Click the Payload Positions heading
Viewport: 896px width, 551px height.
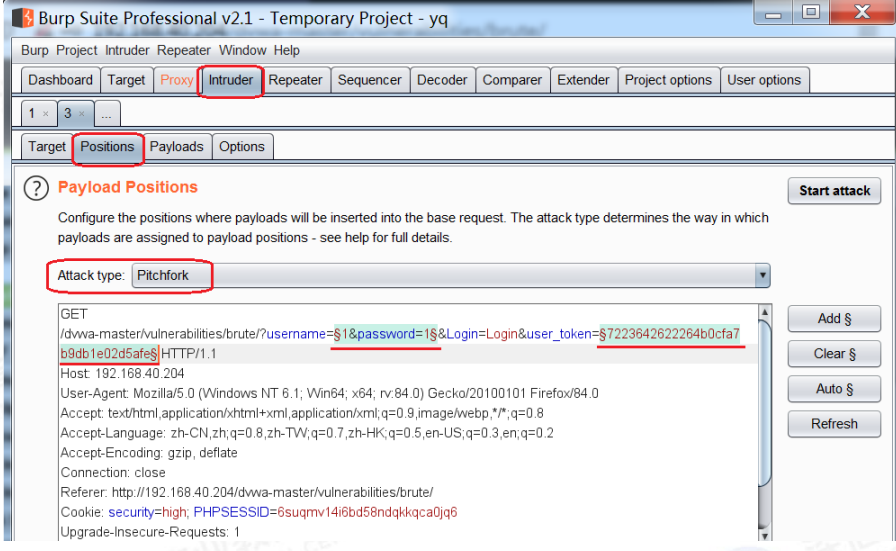pyautogui.click(x=127, y=187)
